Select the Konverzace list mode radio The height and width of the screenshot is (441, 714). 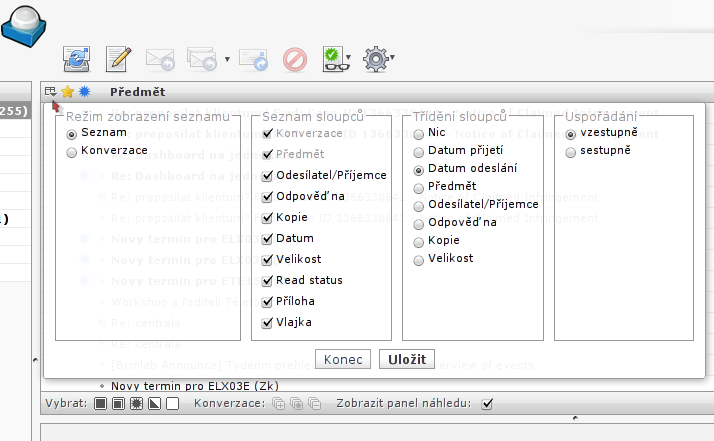(x=71, y=152)
